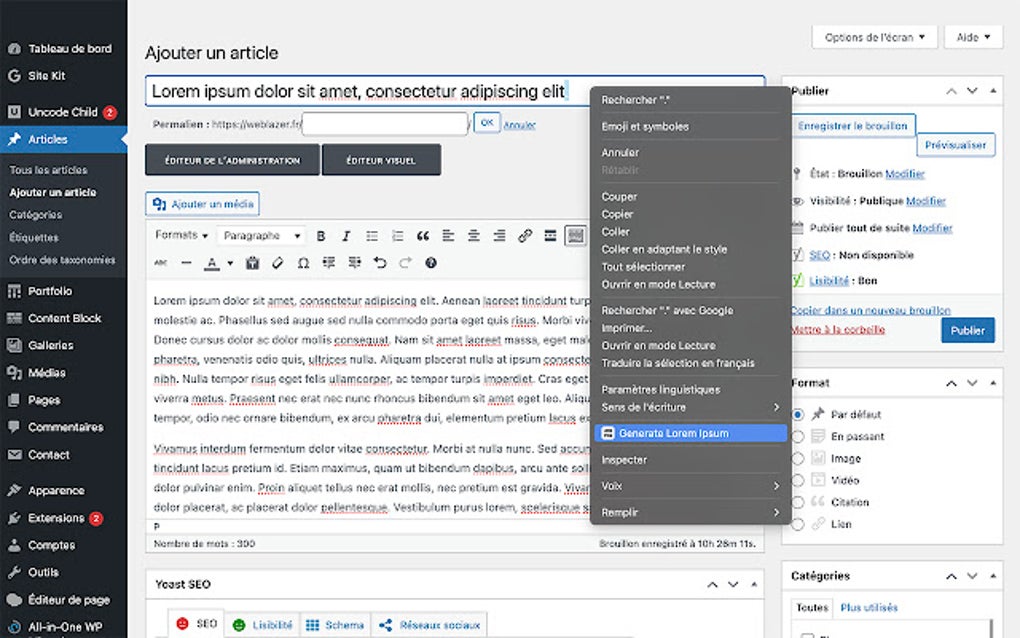Open Mettre à la corbeille link
Viewport: 1020px width, 638px height.
(x=838, y=328)
